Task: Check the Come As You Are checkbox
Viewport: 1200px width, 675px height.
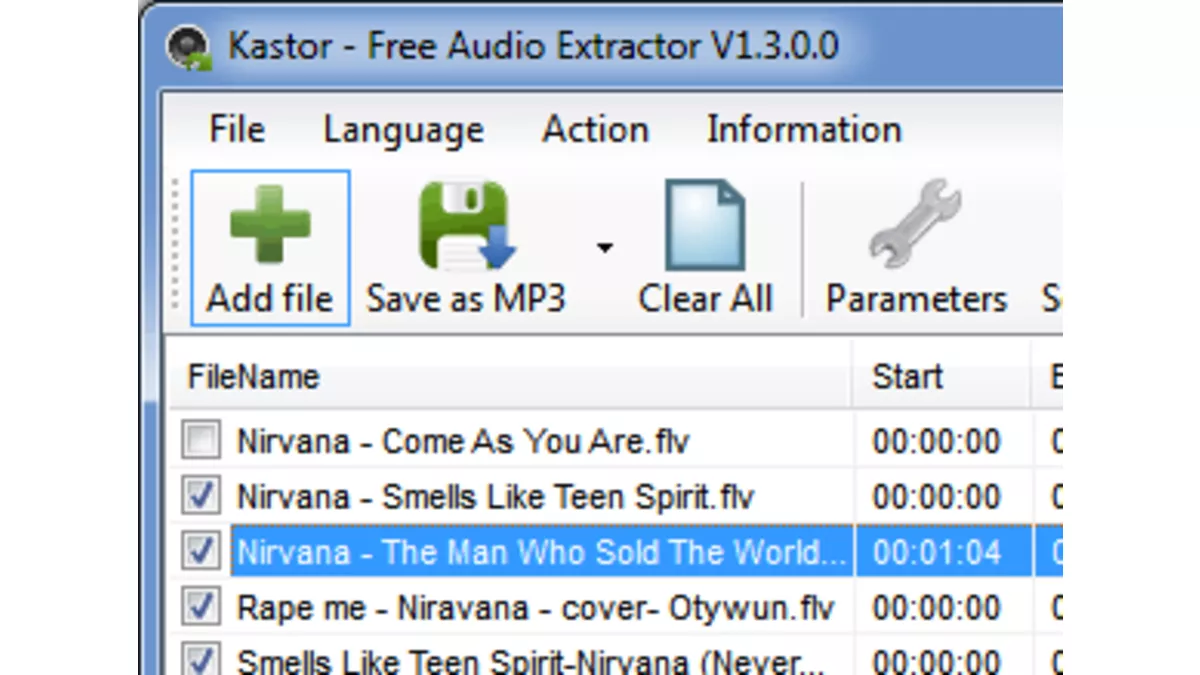Action: (x=200, y=441)
